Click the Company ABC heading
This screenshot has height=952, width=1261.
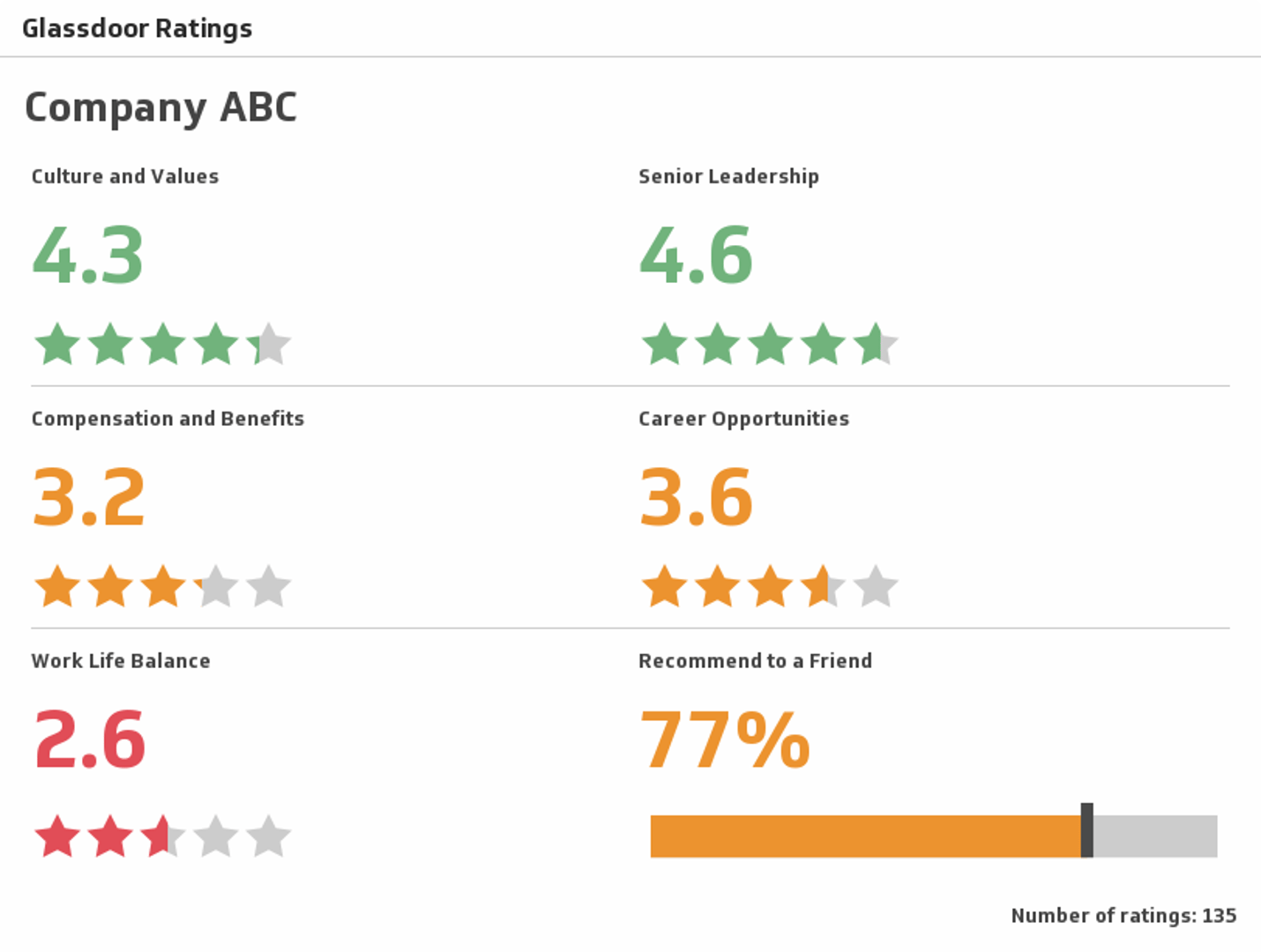(x=160, y=108)
